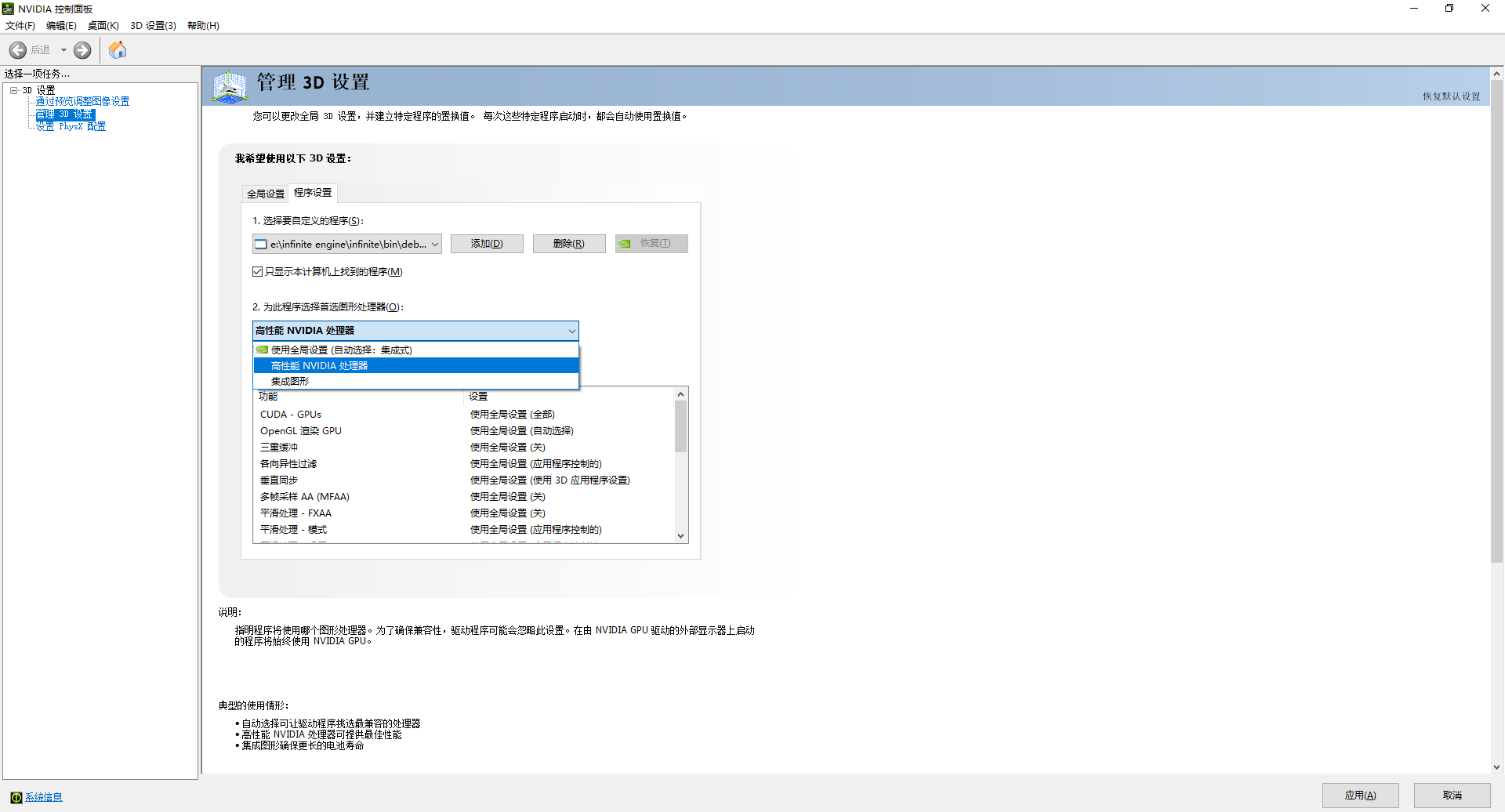Open back history dropdown arrow
Viewport: 1505px width, 812px height.
pyautogui.click(x=63, y=50)
